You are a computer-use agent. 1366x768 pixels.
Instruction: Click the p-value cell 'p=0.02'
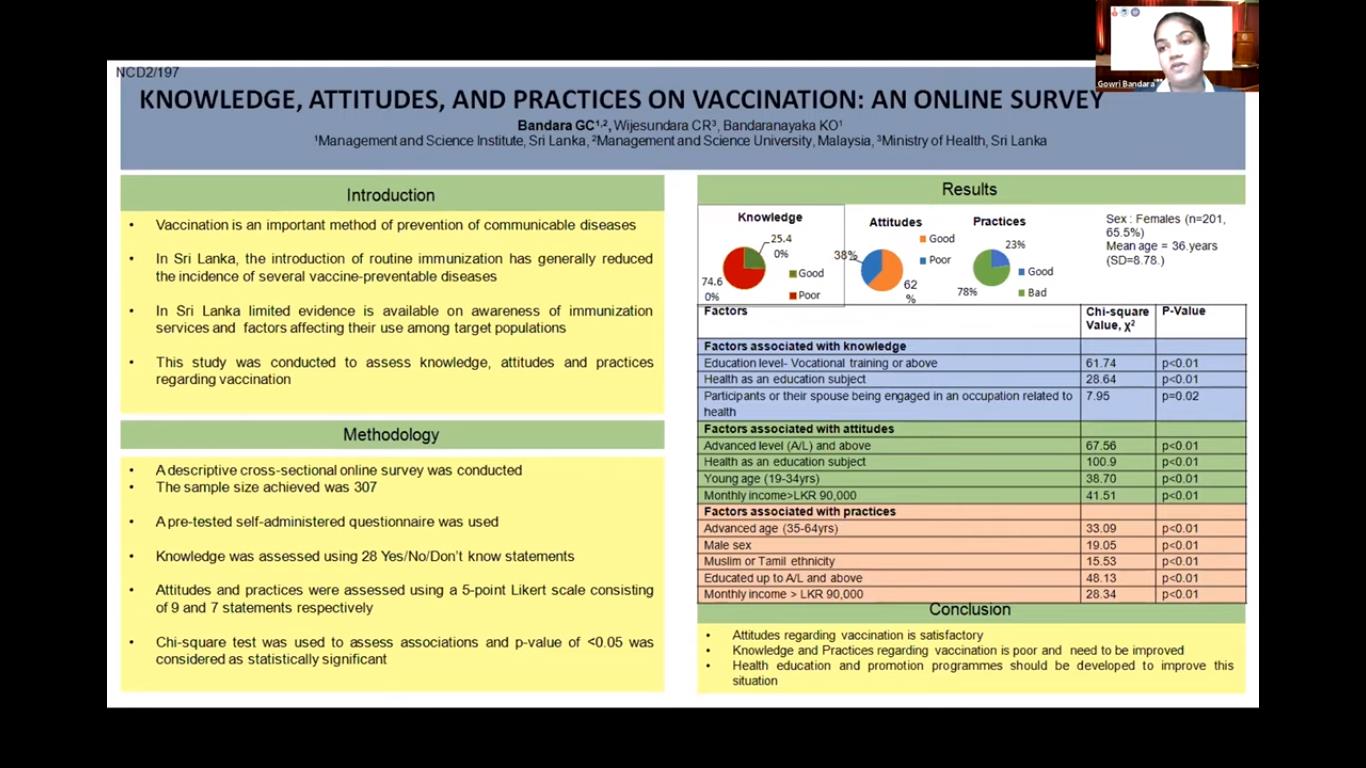click(x=1180, y=396)
